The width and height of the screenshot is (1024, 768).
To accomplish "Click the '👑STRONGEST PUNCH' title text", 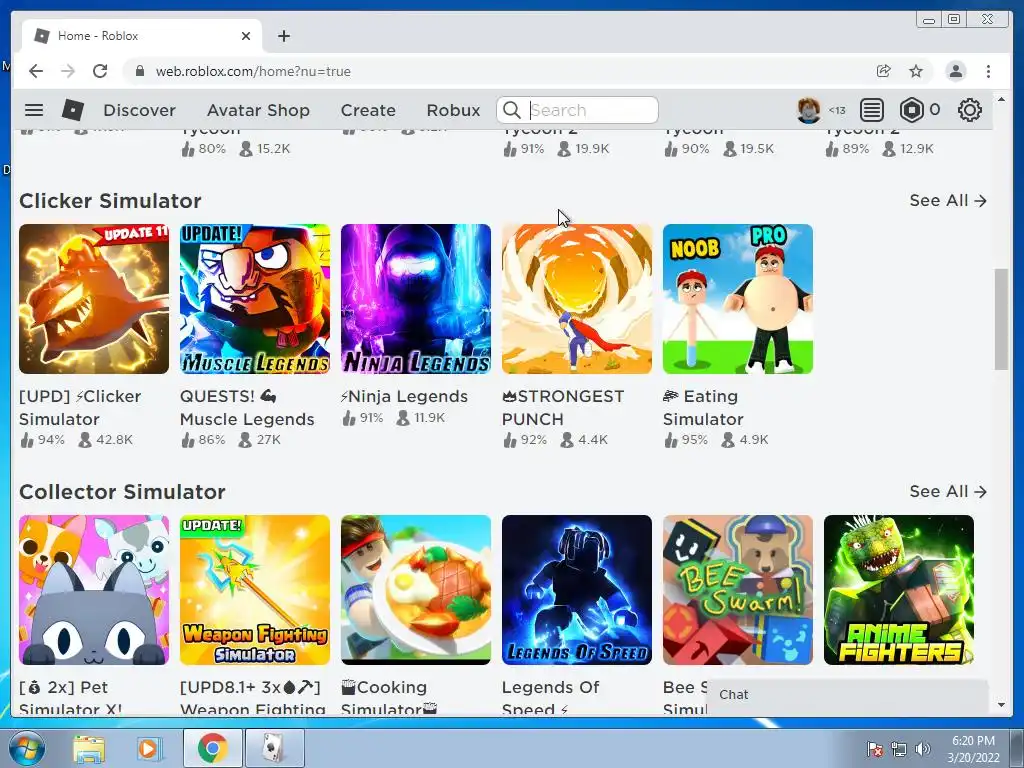I will 563,408.
